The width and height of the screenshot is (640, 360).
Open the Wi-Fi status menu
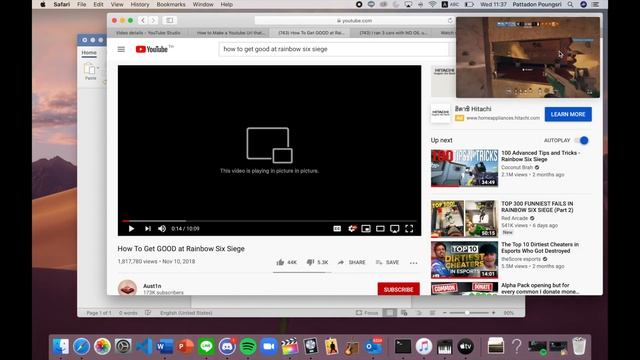click(x=432, y=4)
